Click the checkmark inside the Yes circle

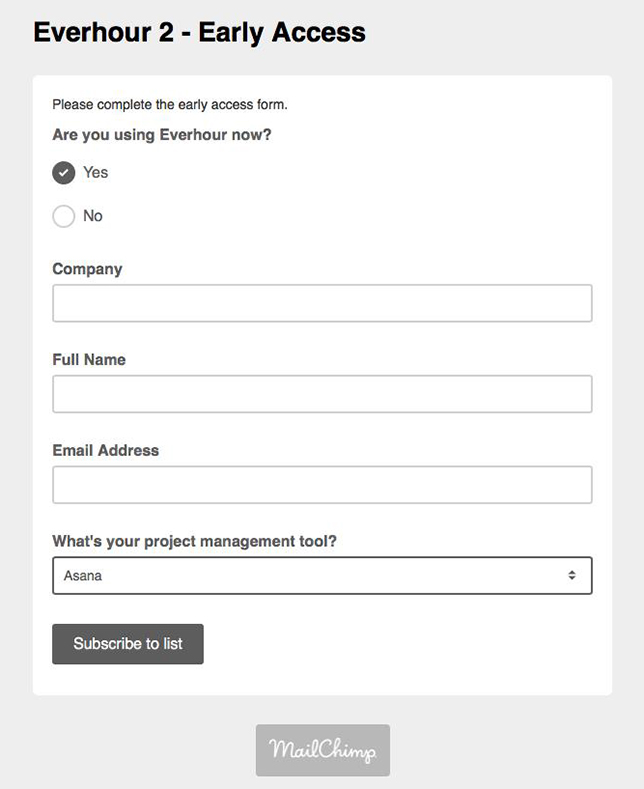tap(63, 173)
